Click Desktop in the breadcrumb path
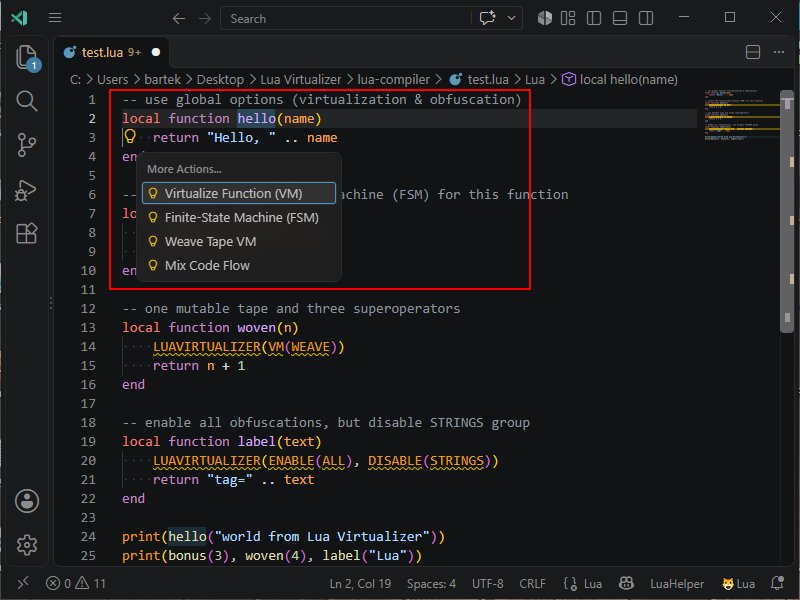Image resolution: width=800 pixels, height=600 pixels. click(220, 80)
